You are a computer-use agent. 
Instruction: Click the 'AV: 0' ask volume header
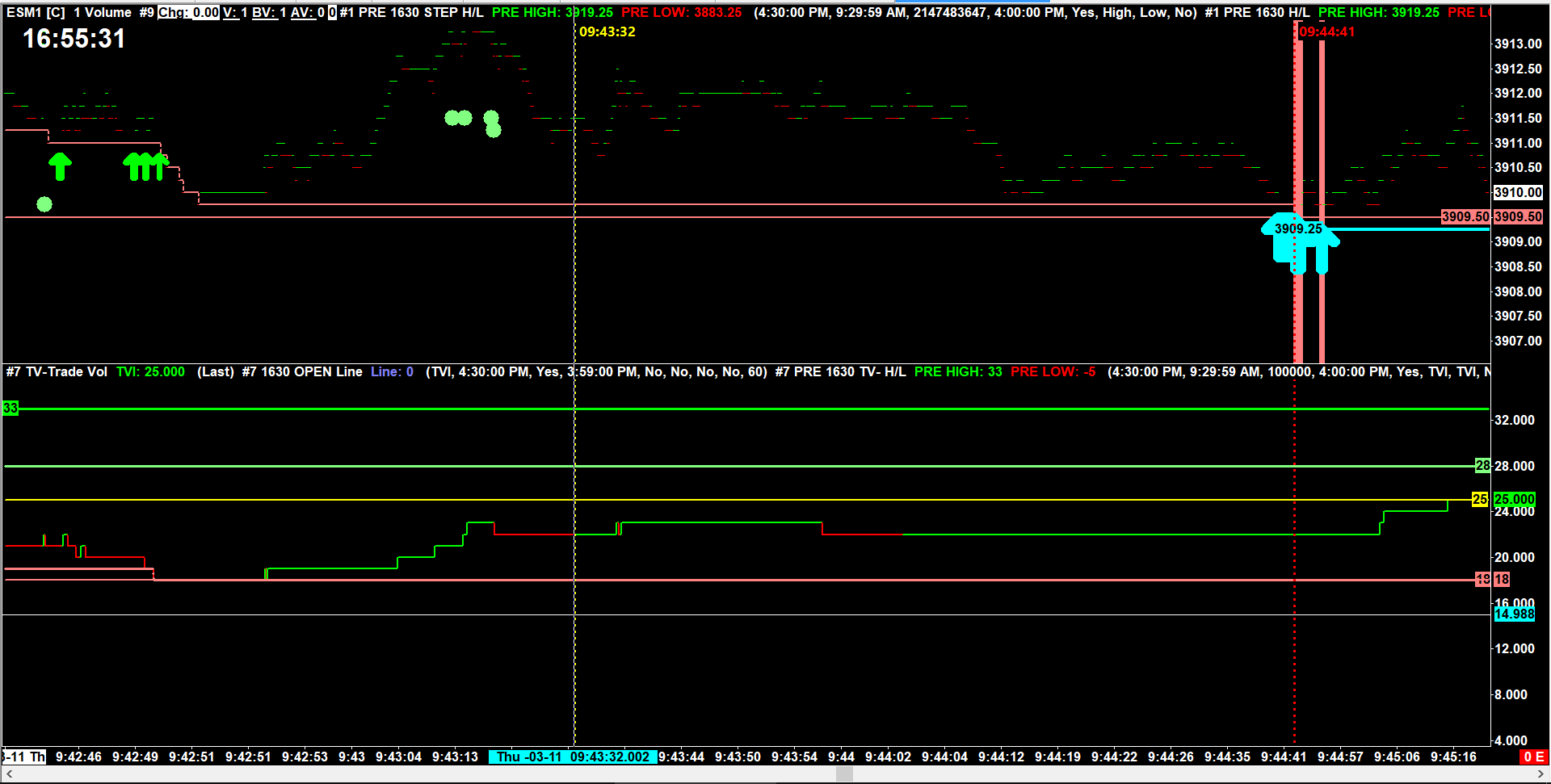tap(308, 12)
